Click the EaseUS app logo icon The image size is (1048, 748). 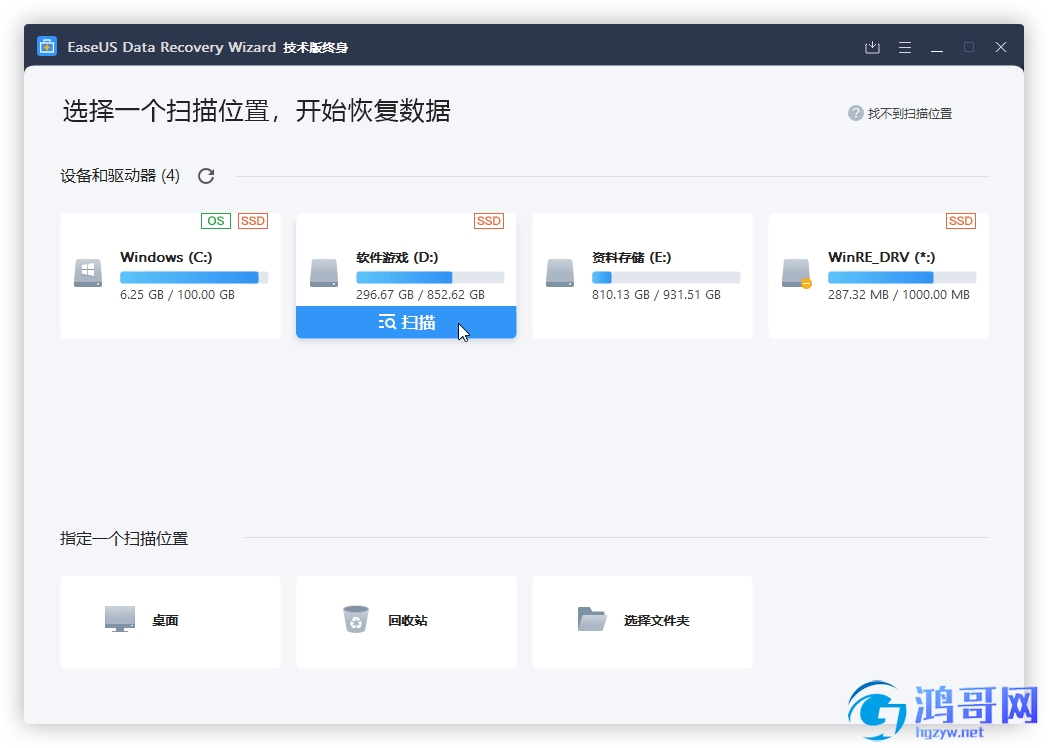point(47,47)
